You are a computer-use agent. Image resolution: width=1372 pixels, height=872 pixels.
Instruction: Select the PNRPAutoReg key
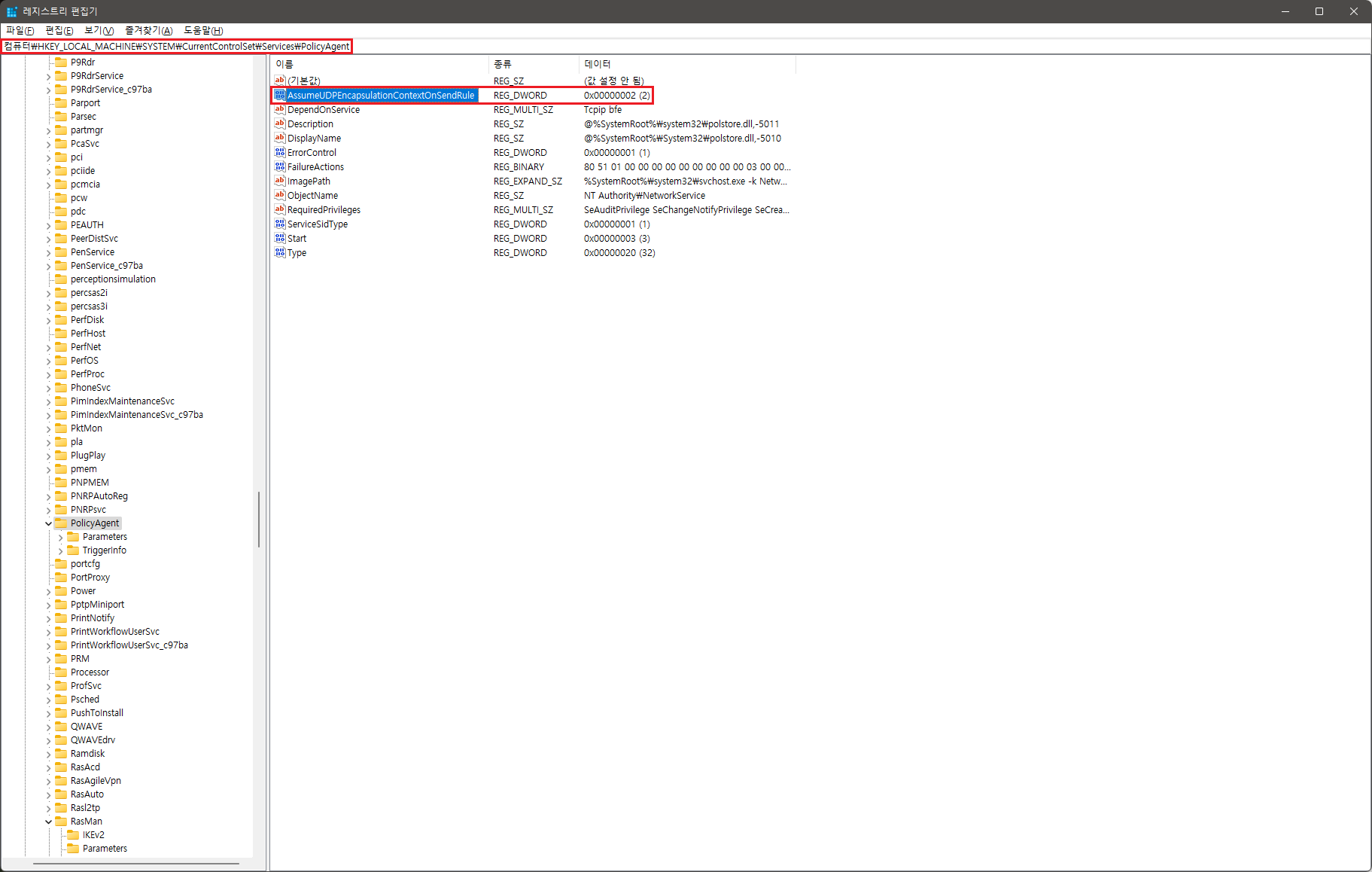(x=99, y=495)
